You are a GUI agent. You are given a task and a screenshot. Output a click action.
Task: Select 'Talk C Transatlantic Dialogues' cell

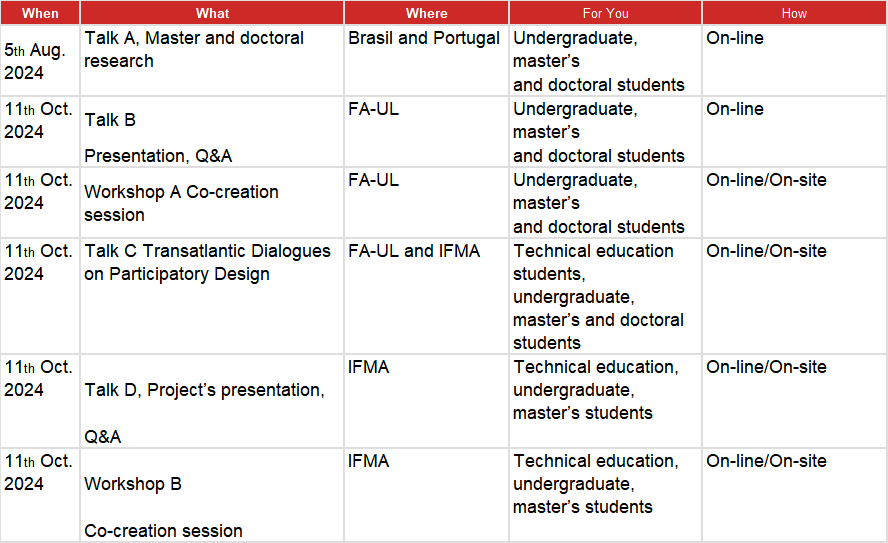pyautogui.click(x=212, y=296)
